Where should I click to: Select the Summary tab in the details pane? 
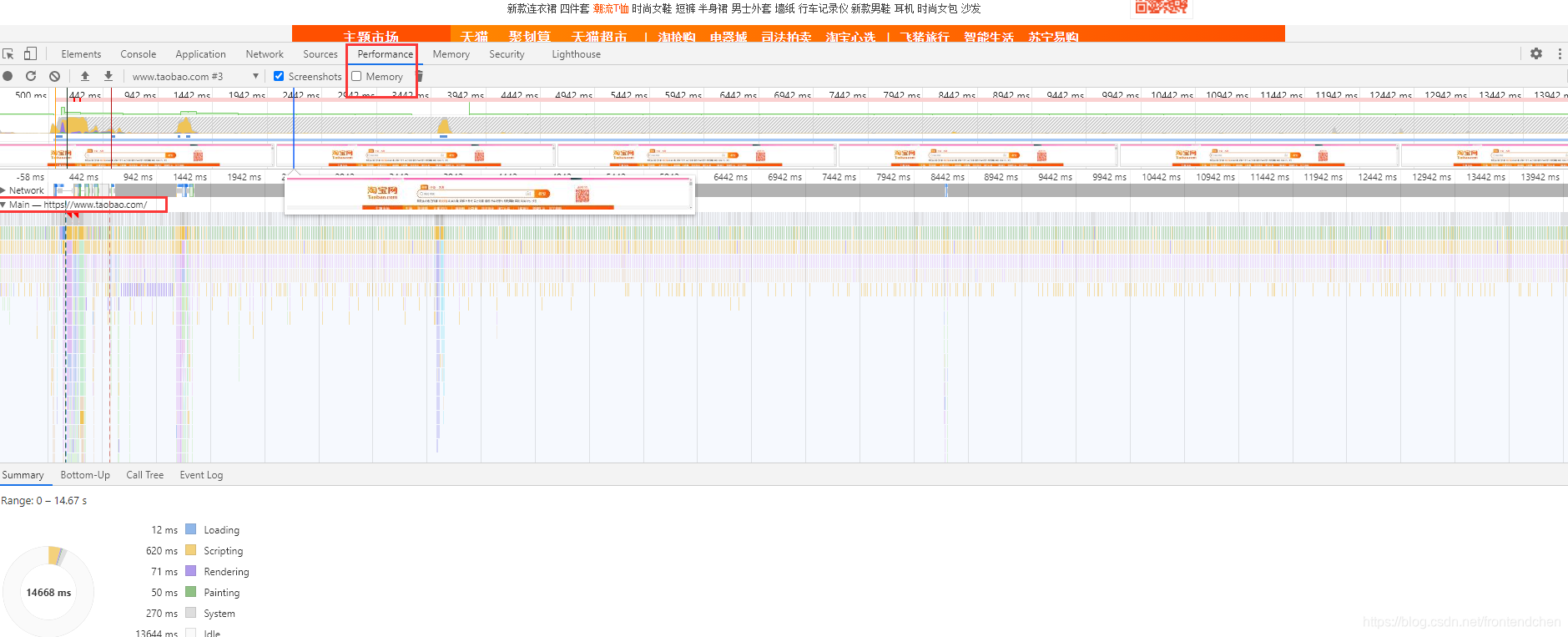(23, 475)
